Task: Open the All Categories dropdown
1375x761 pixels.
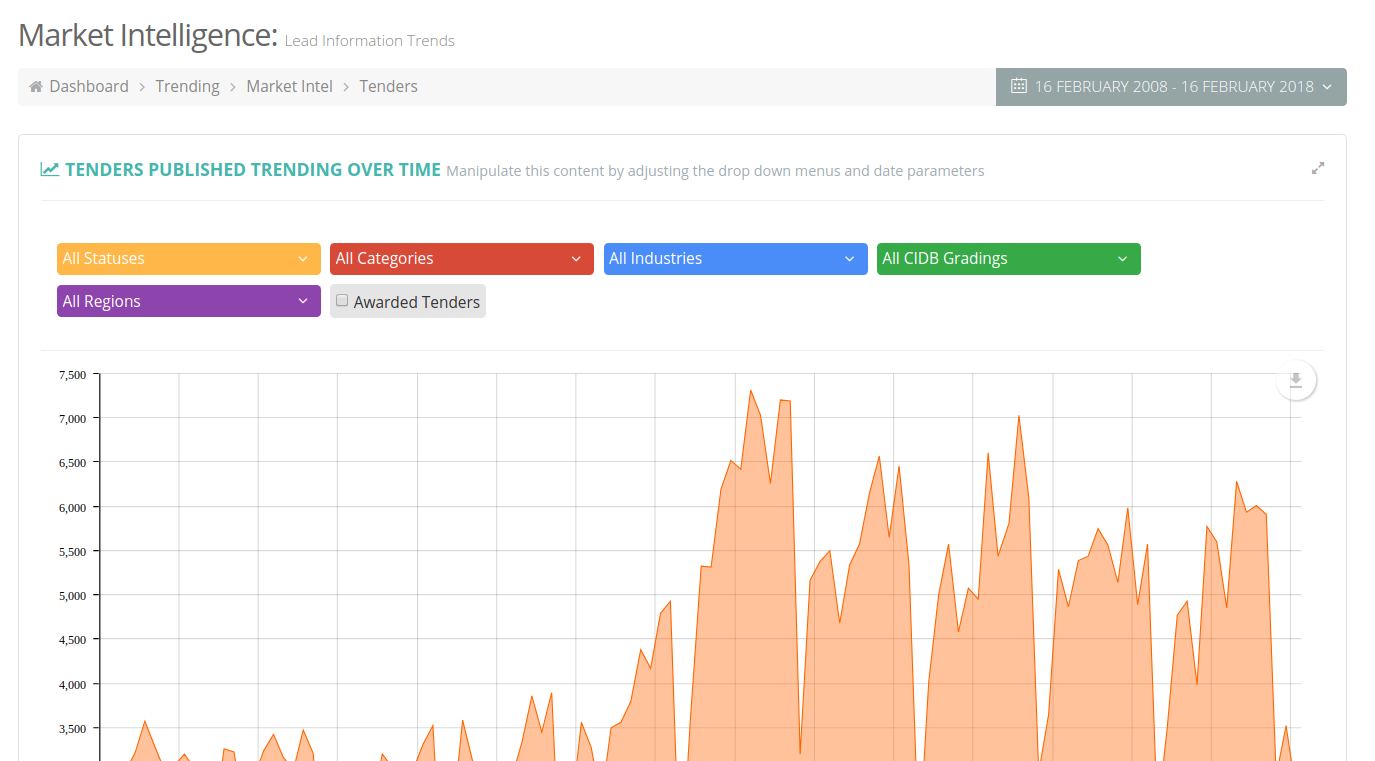Action: tap(462, 258)
